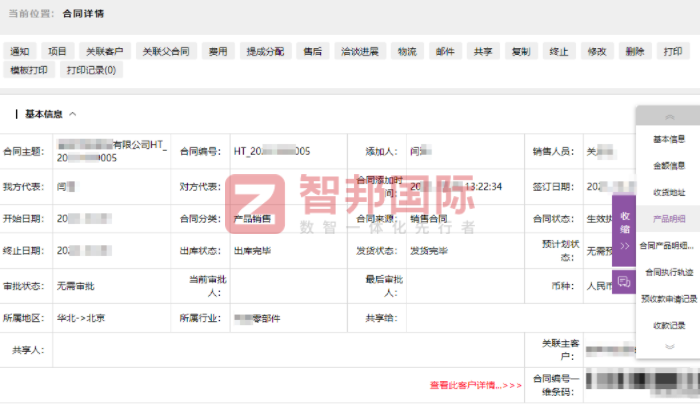The image size is (700, 408).
Task: Click 关联父合同 toolbar button
Action: click(165, 51)
